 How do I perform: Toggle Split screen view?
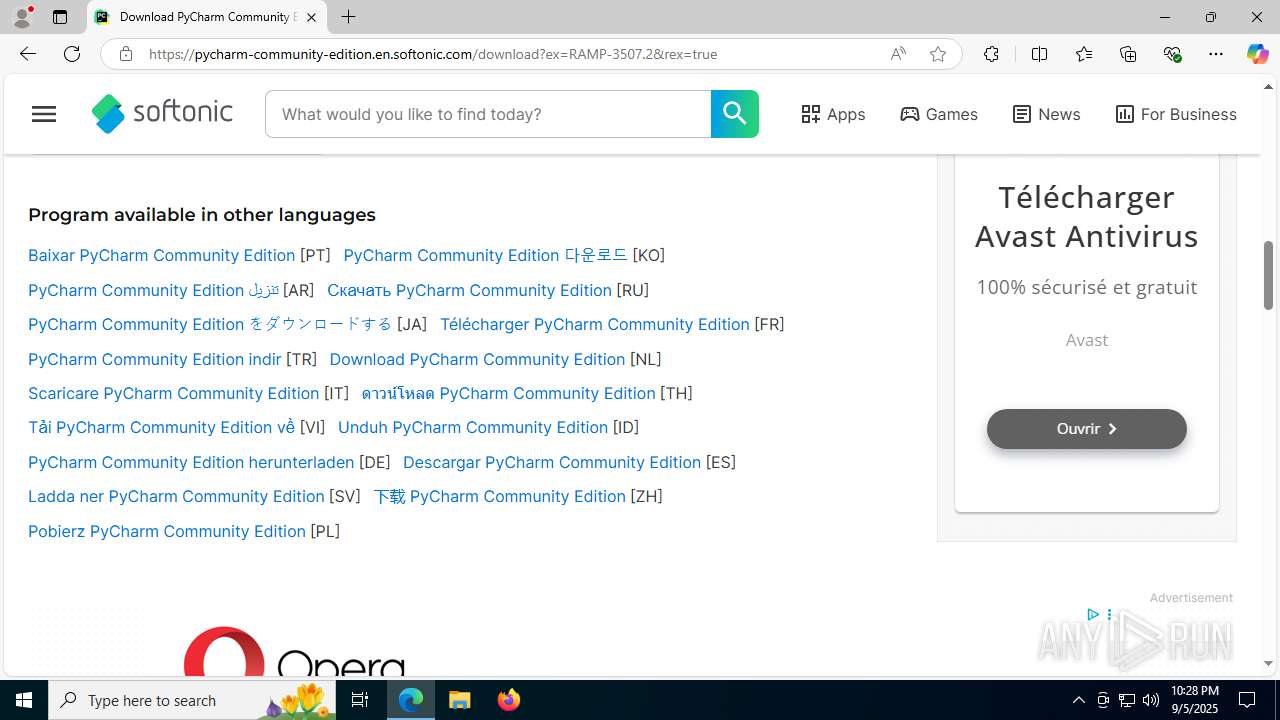coord(1039,54)
